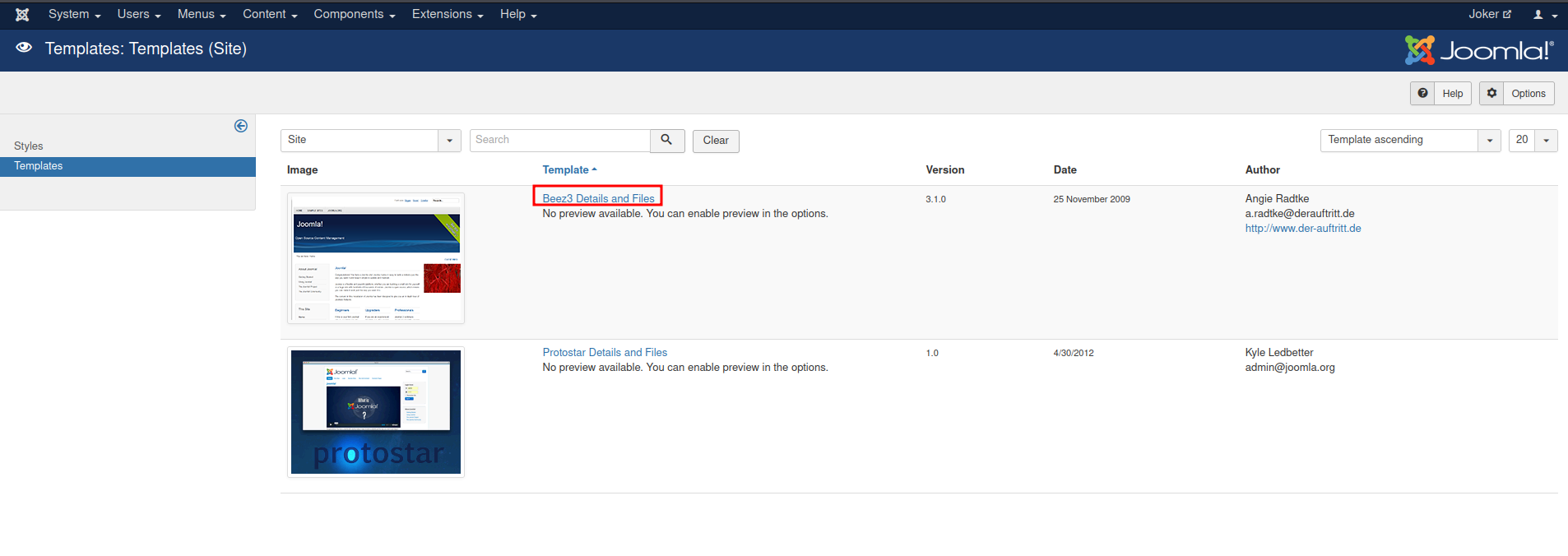Open the Content menu
Viewport: 1568px width, 556px height.
270,14
